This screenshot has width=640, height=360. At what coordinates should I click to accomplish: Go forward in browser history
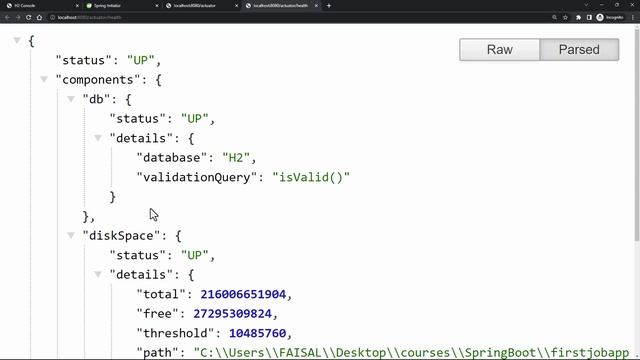(18, 18)
